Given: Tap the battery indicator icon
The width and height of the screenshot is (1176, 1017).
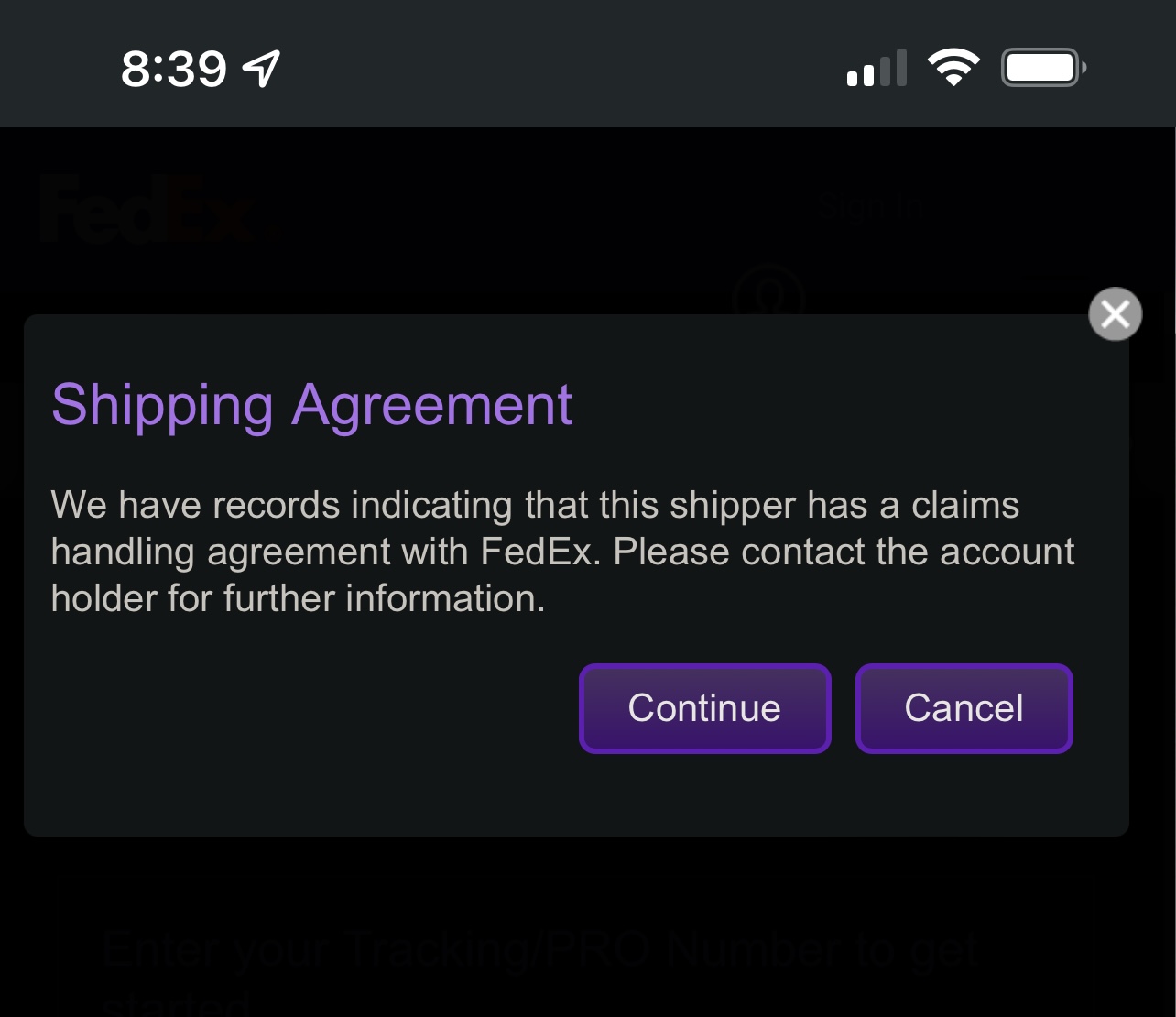Looking at the screenshot, I should (x=1043, y=68).
